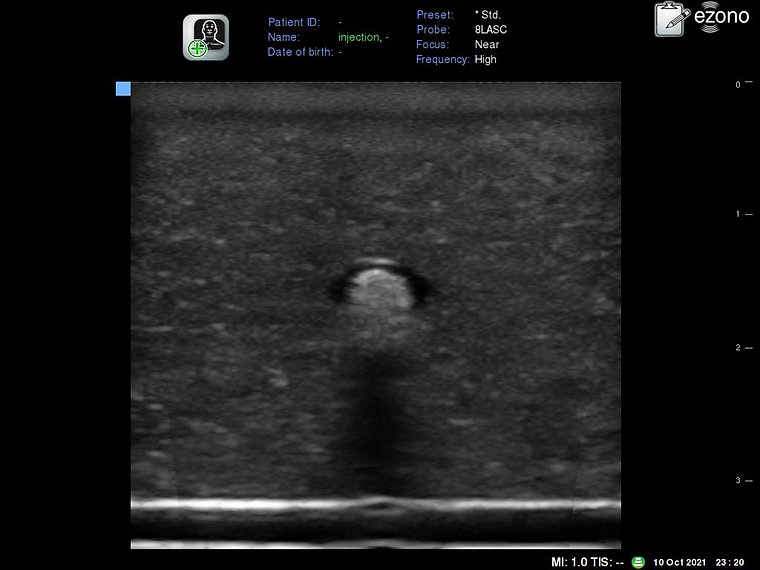Screen dimensions: 760x570
Task: Click the 0 cm depth scale marker
Action: point(737,85)
